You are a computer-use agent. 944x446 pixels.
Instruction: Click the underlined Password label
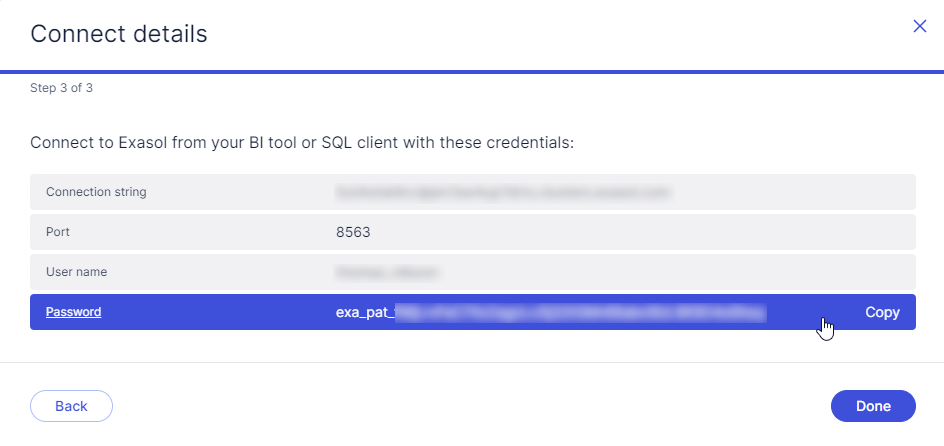click(x=73, y=312)
